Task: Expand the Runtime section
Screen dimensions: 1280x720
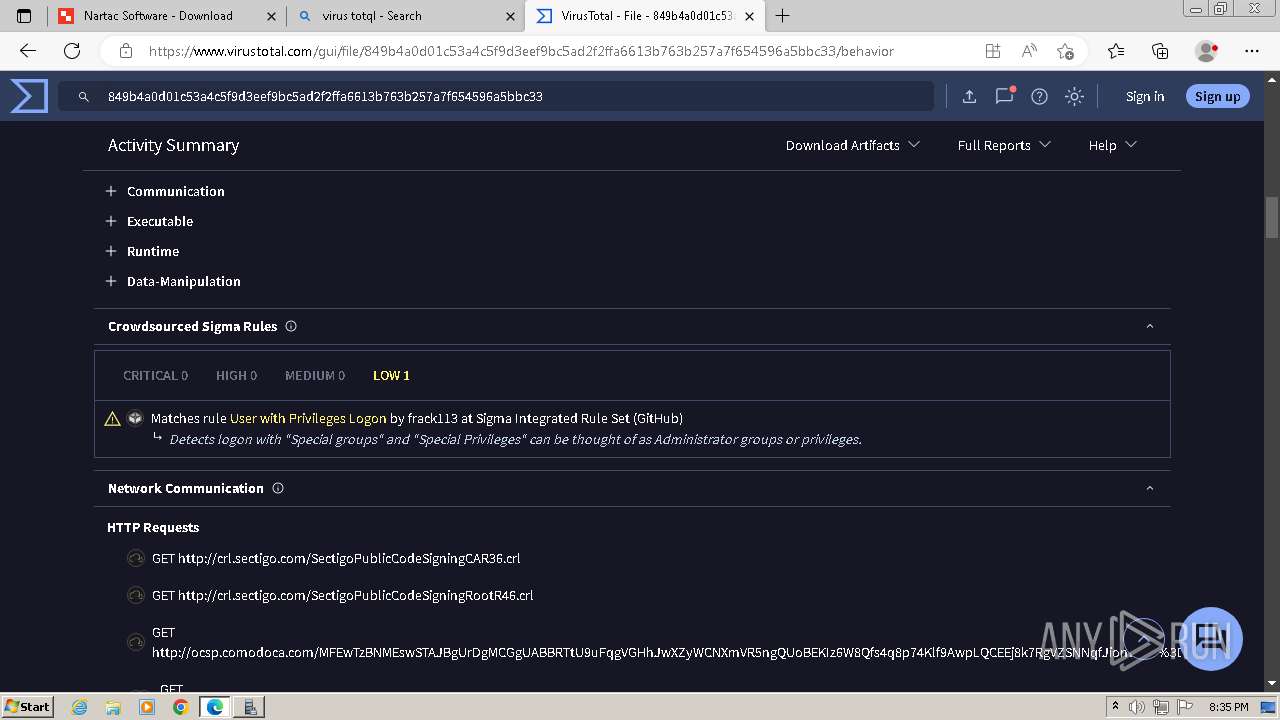Action: (142, 251)
